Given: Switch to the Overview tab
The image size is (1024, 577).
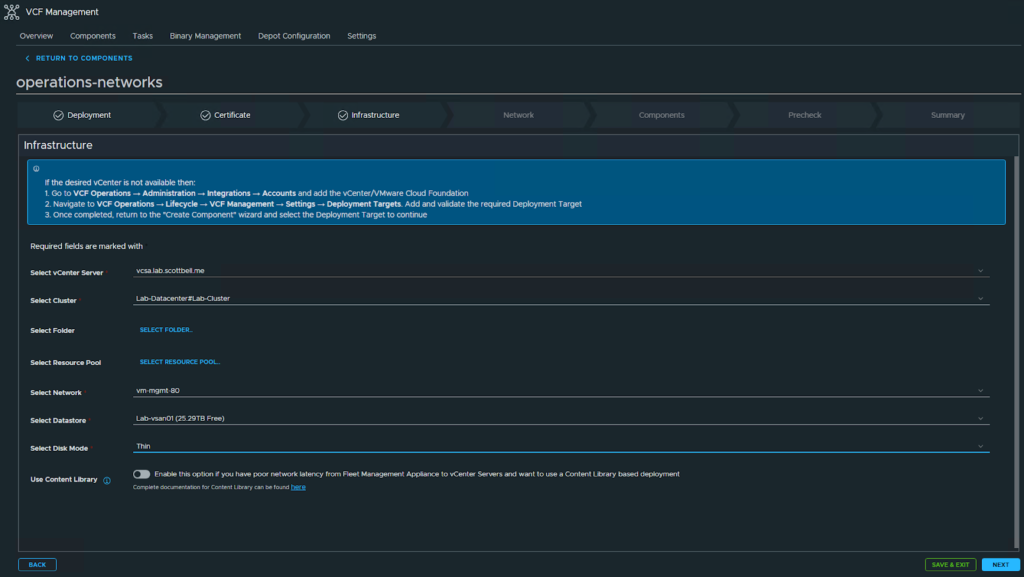Looking at the screenshot, I should (37, 36).
